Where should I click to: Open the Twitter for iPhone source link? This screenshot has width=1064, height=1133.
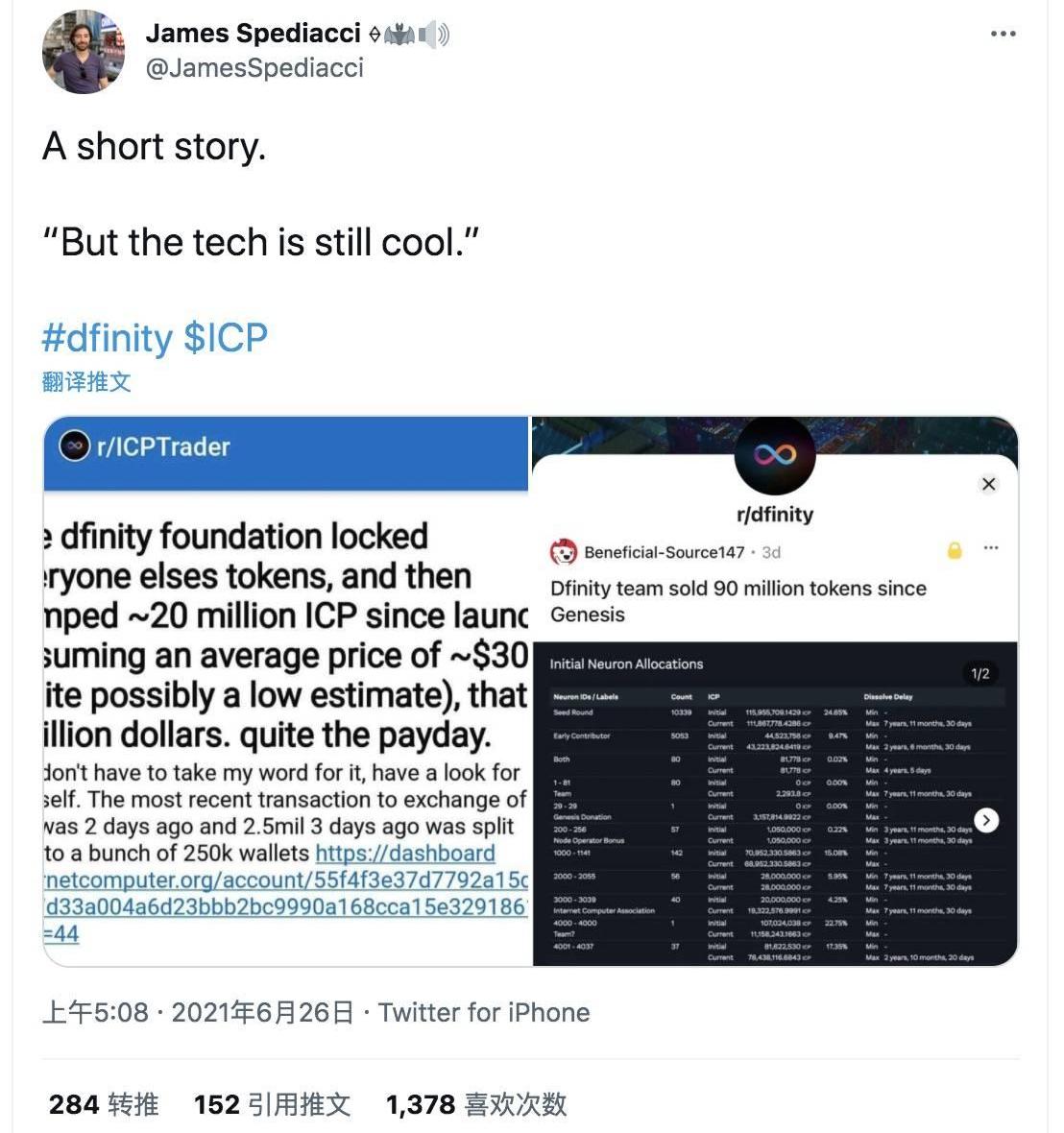[484, 1012]
